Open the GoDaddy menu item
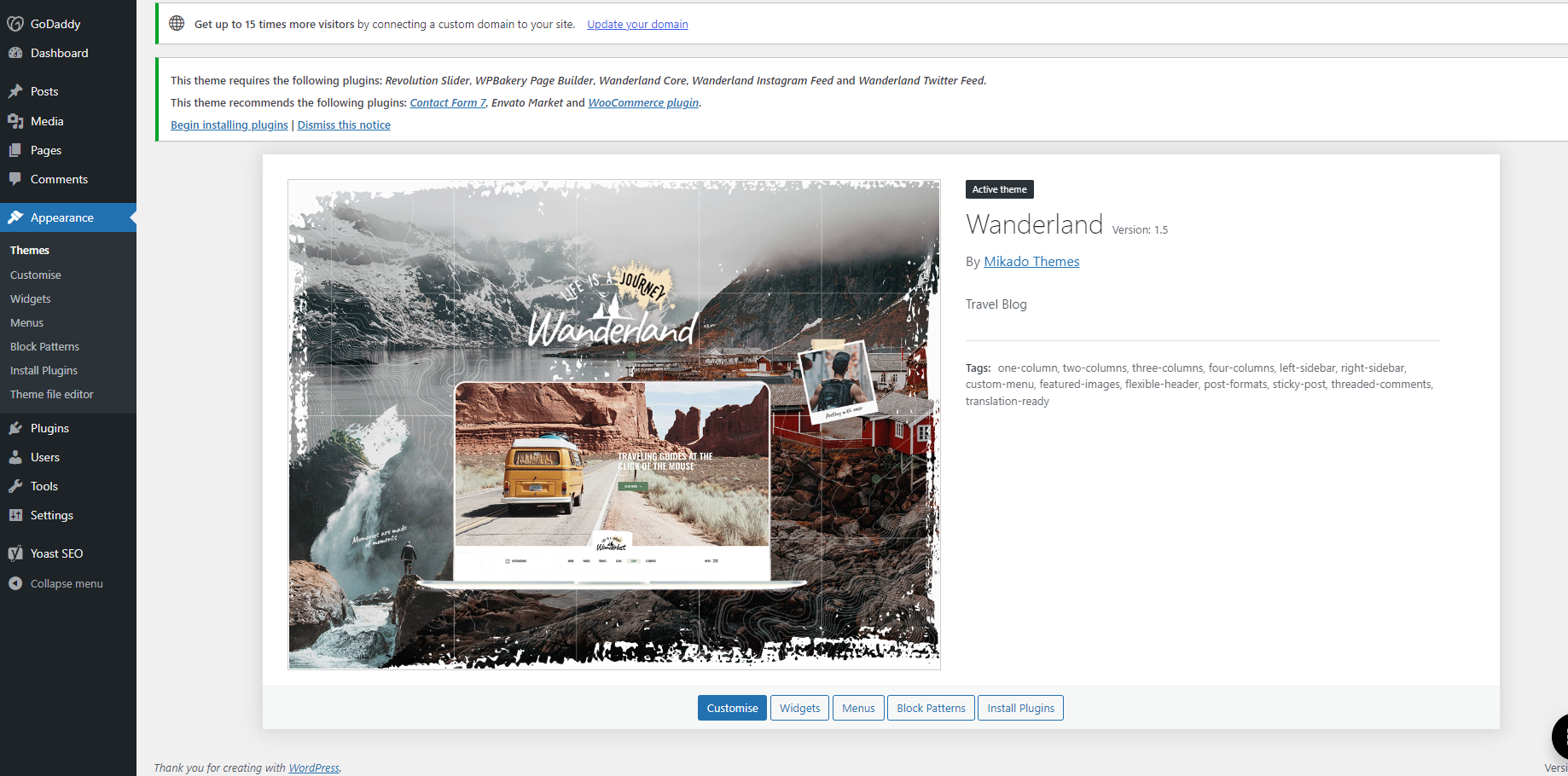This screenshot has height=776, width=1568. point(55,24)
